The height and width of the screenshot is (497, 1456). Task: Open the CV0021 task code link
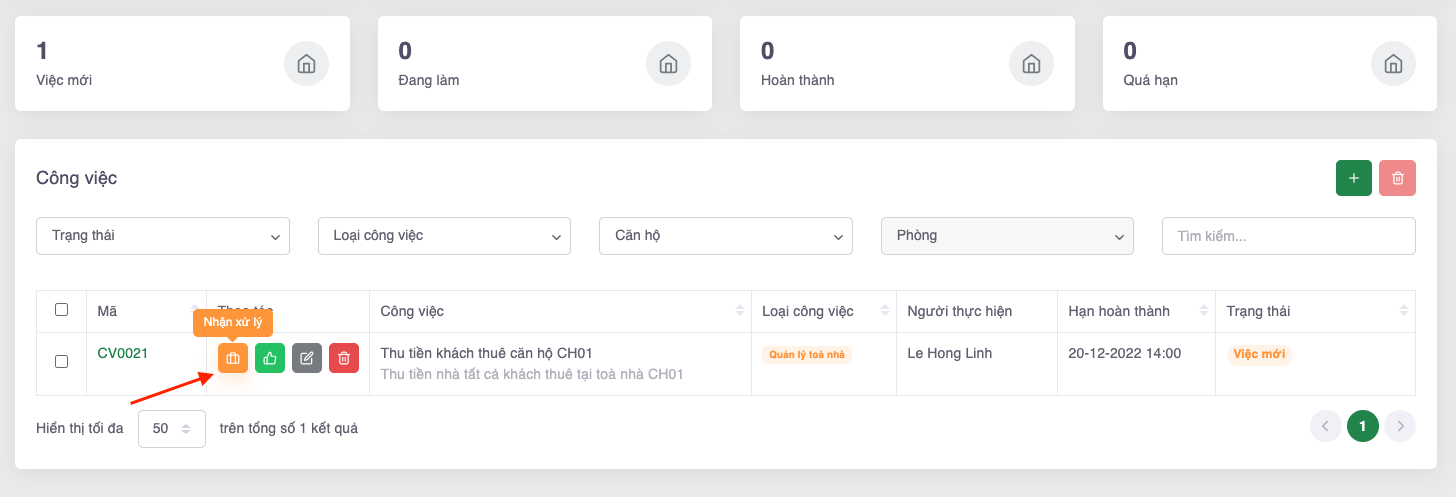[123, 353]
